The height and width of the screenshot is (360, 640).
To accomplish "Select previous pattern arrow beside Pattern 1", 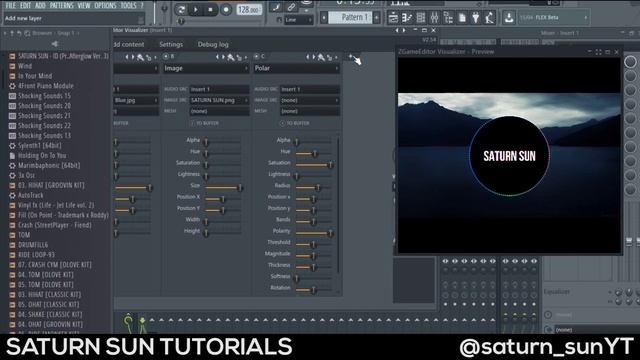I will pyautogui.click(x=324, y=18).
